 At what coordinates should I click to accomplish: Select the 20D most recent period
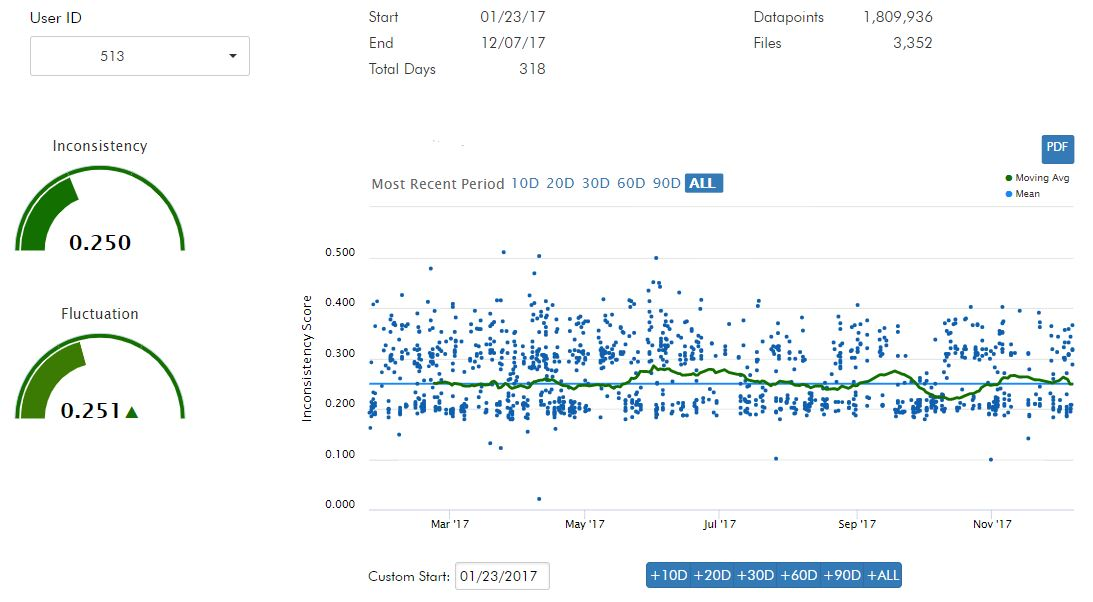[560, 183]
